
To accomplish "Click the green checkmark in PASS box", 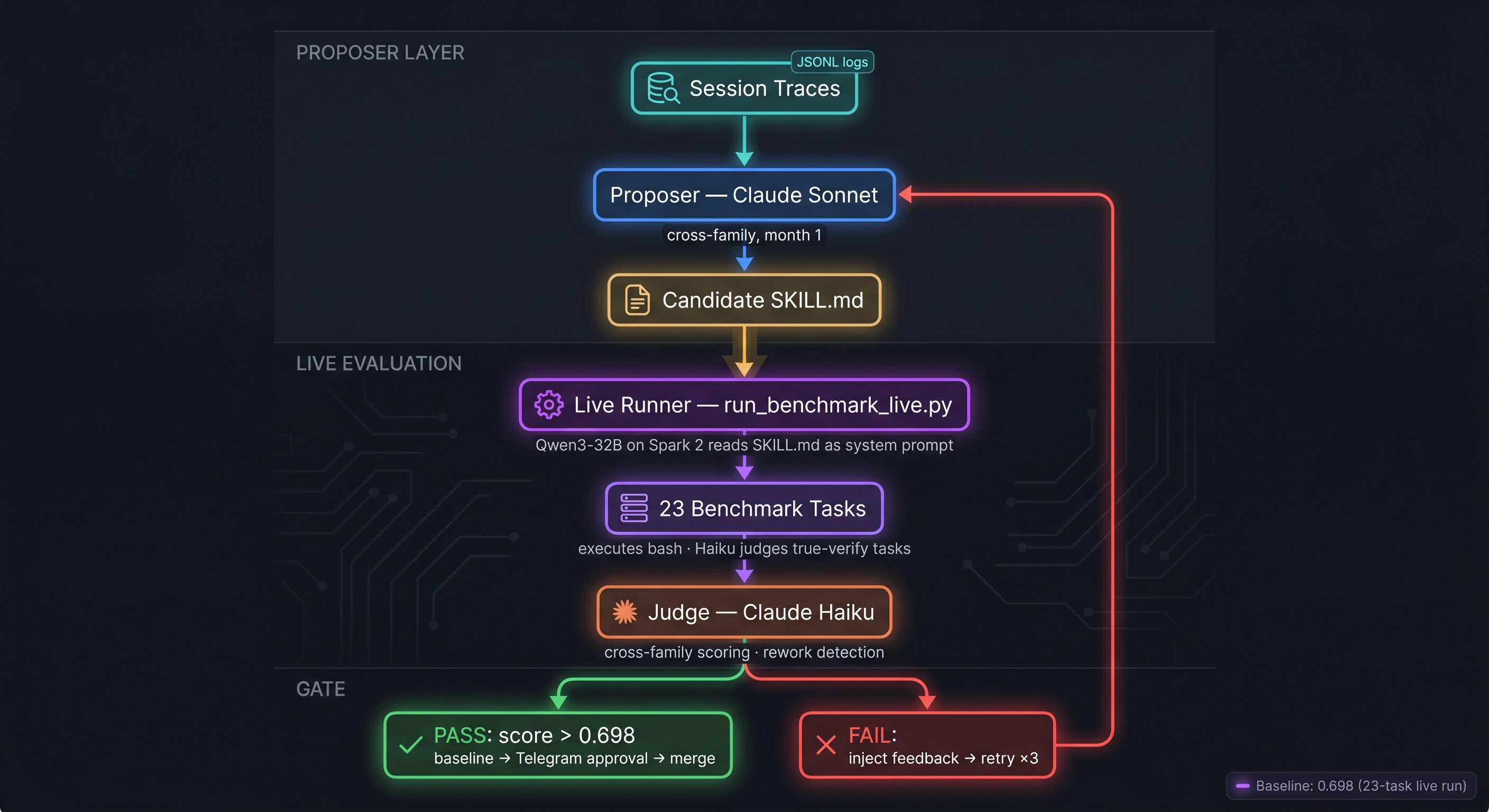I will point(411,744).
